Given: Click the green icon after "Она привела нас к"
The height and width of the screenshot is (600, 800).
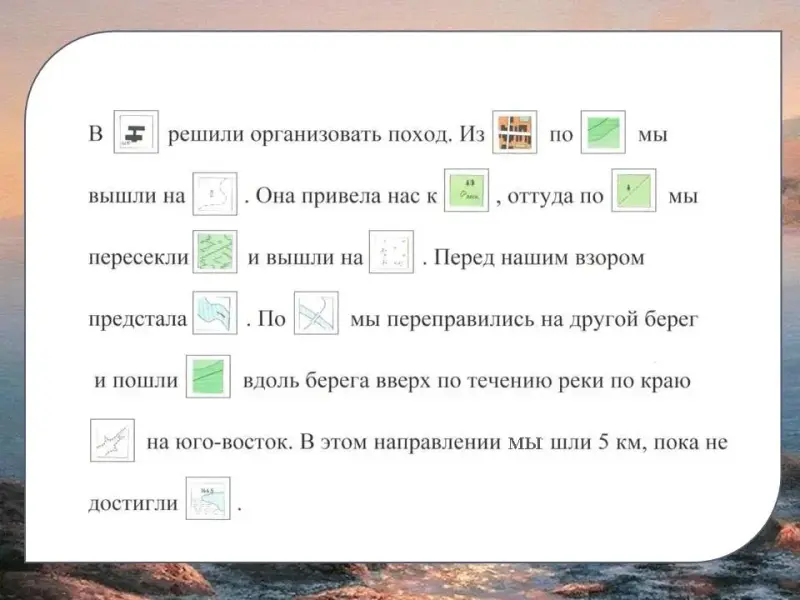Looking at the screenshot, I should point(466,192).
